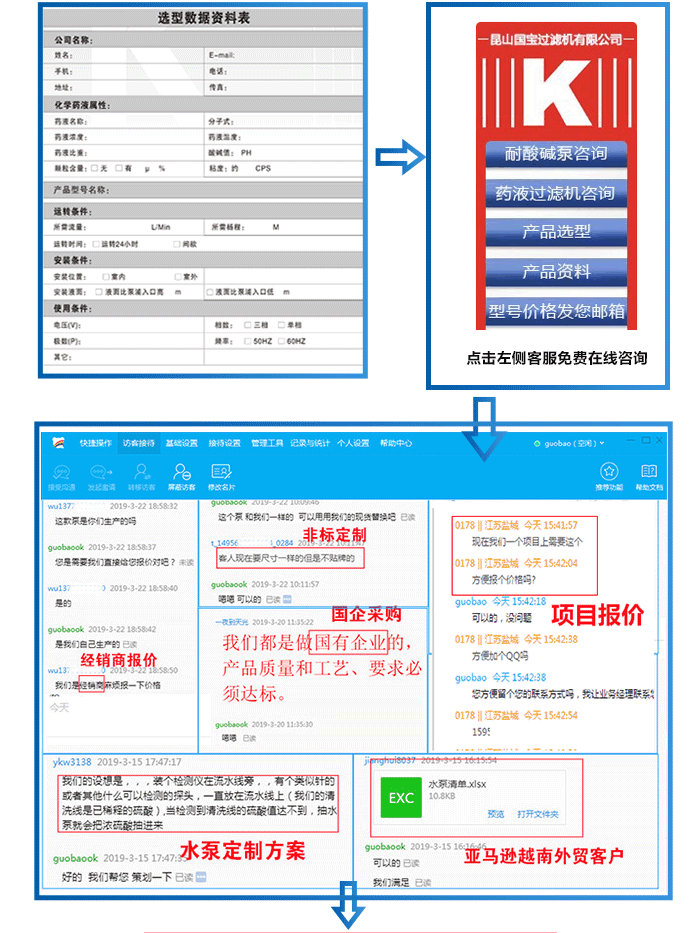Screen dimensions: 700x933
Task: Click the 接受沟通 toolbar icon
Action: pos(60,473)
